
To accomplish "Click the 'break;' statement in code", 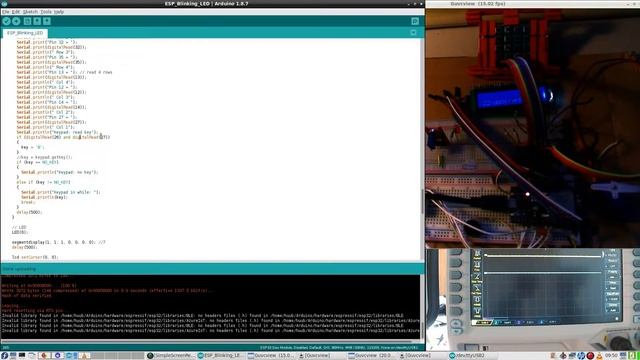I will [x=28, y=202].
